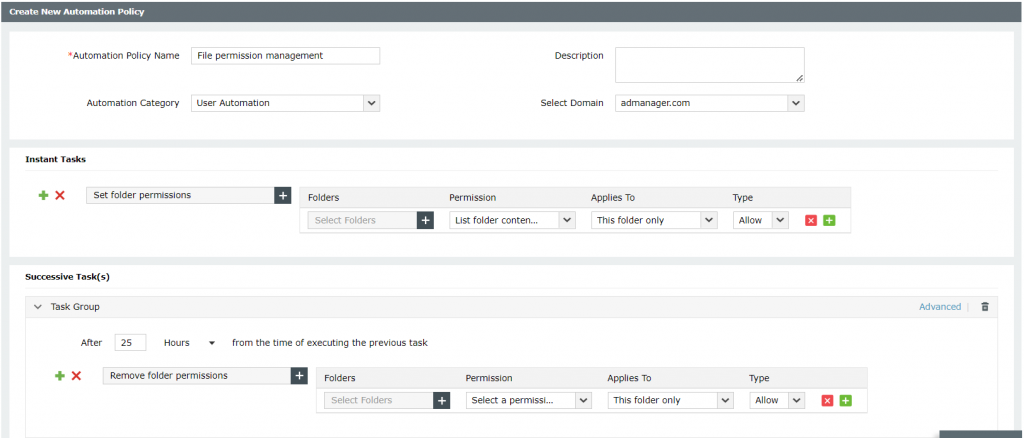This screenshot has height=438, width=1024.
Task: Click plus button next to Successive Tasks Select Folders
Action: pyautogui.click(x=441, y=400)
